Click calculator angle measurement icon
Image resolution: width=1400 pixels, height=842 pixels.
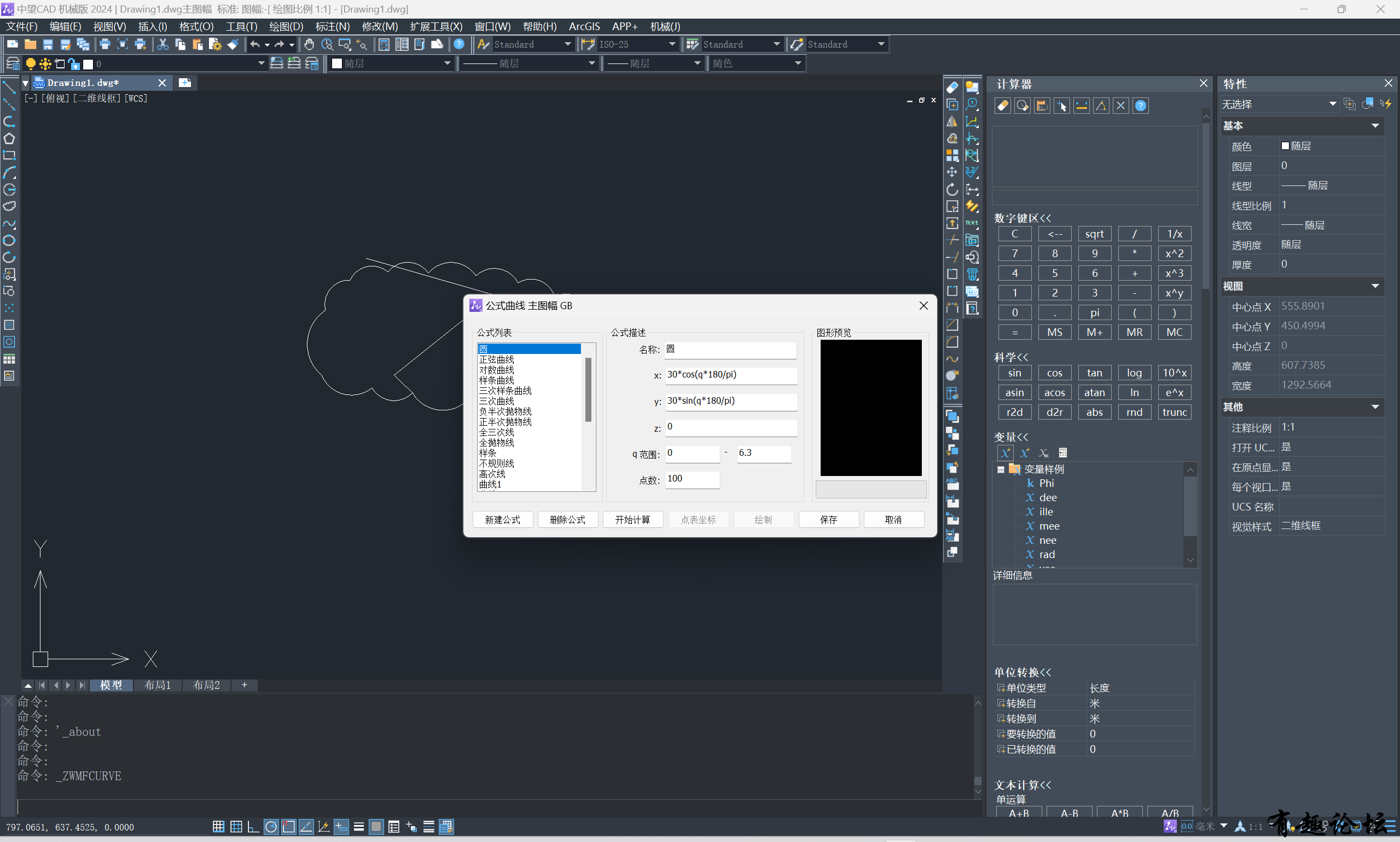click(x=1101, y=106)
